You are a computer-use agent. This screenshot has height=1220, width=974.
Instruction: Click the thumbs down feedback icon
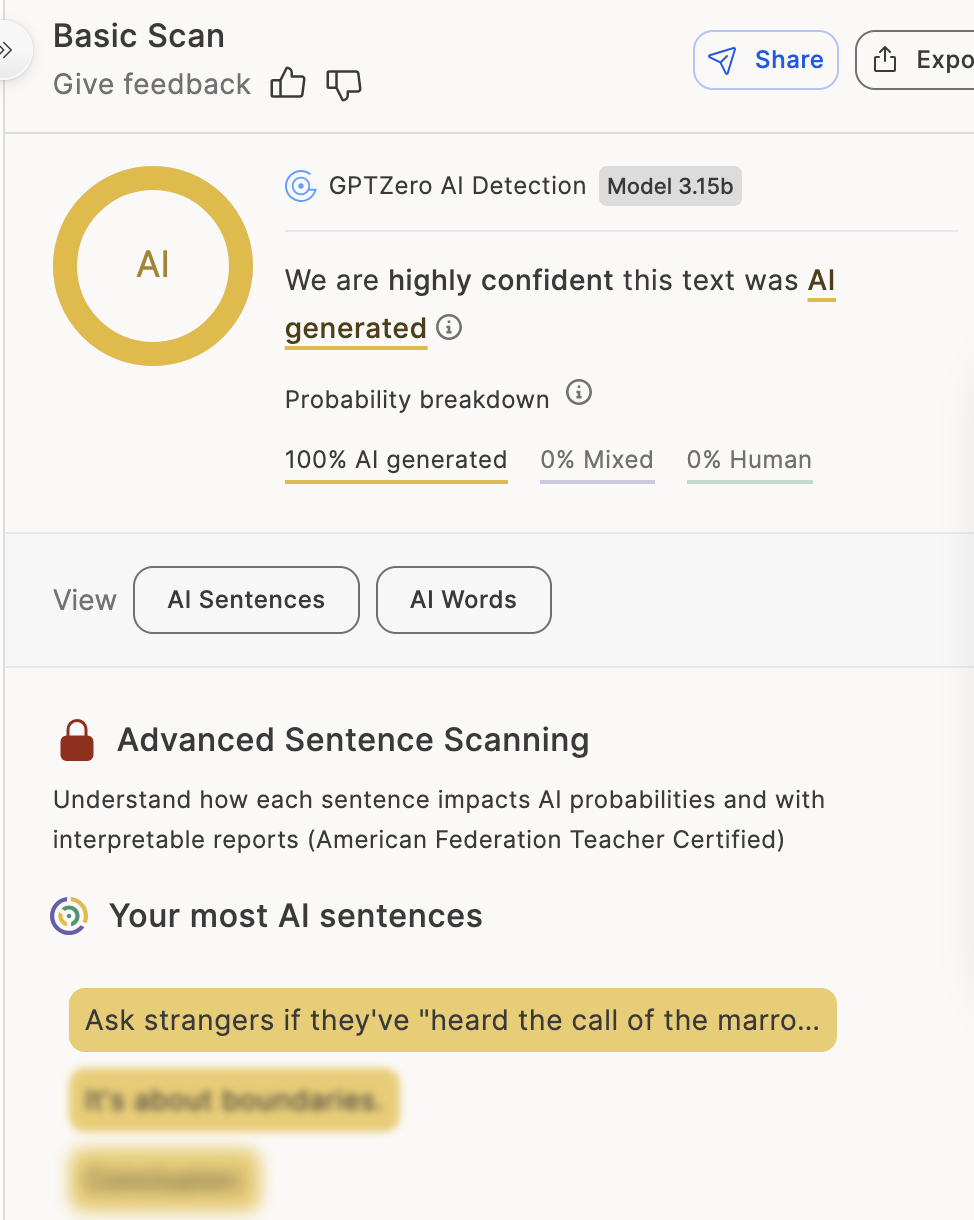[x=343, y=84]
